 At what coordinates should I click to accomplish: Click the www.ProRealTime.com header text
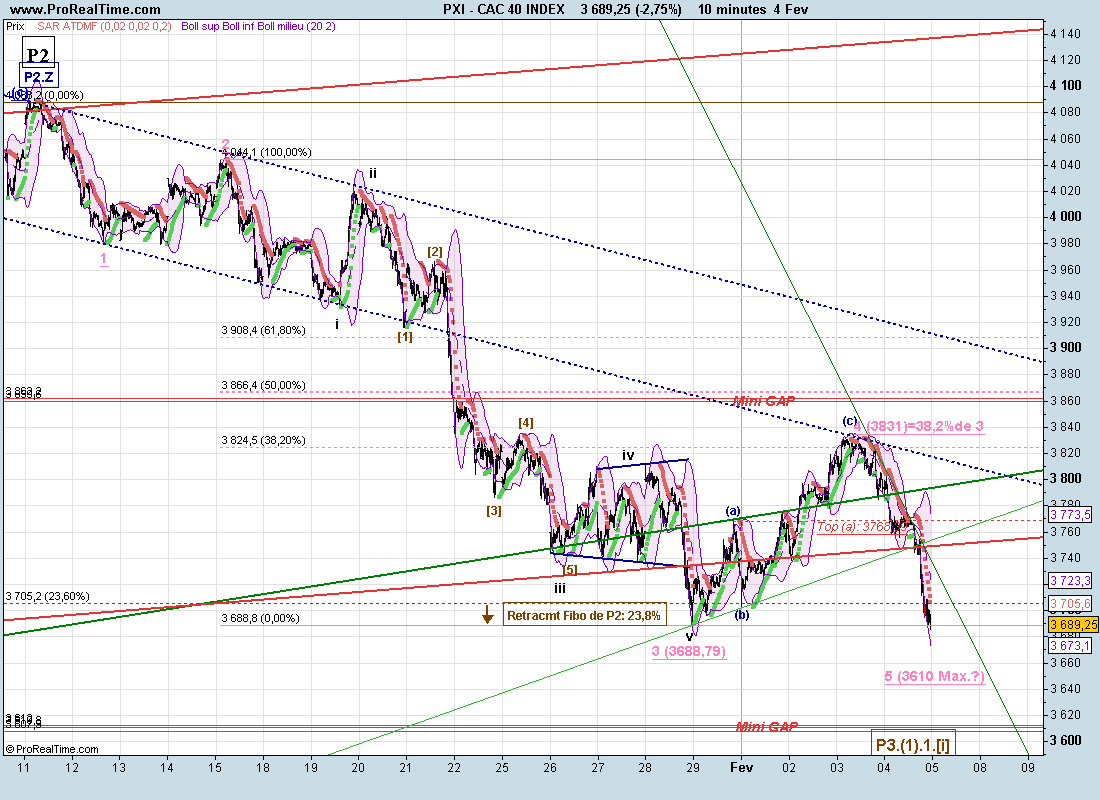86,9
